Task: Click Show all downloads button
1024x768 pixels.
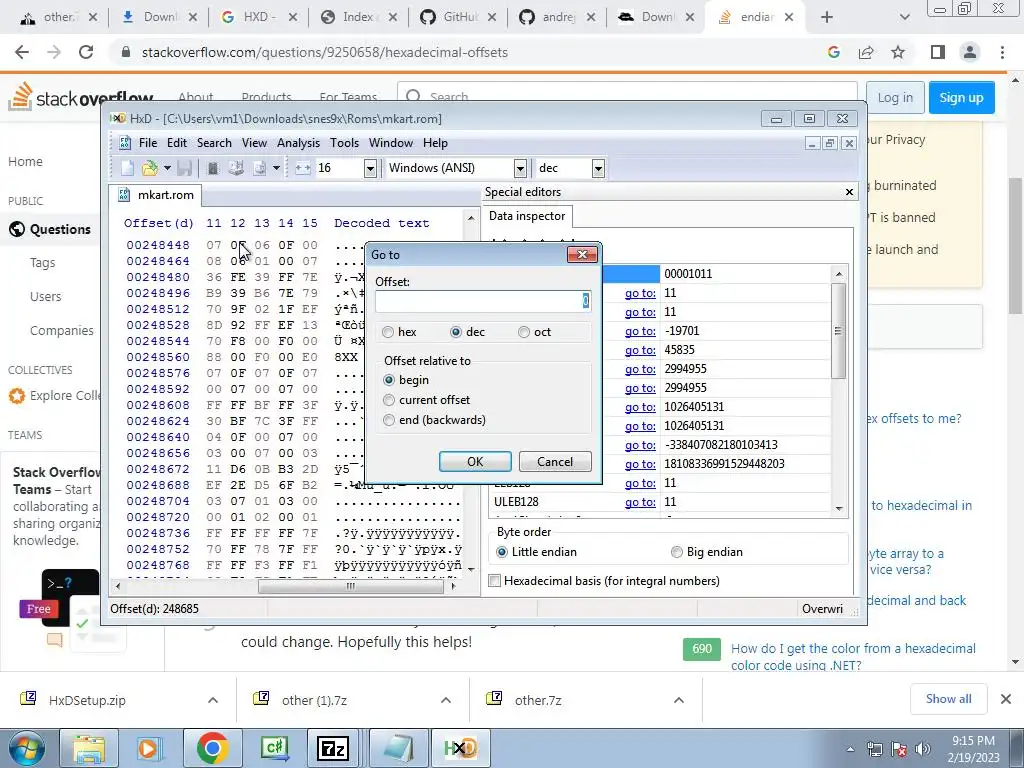Action: pyautogui.click(x=948, y=699)
